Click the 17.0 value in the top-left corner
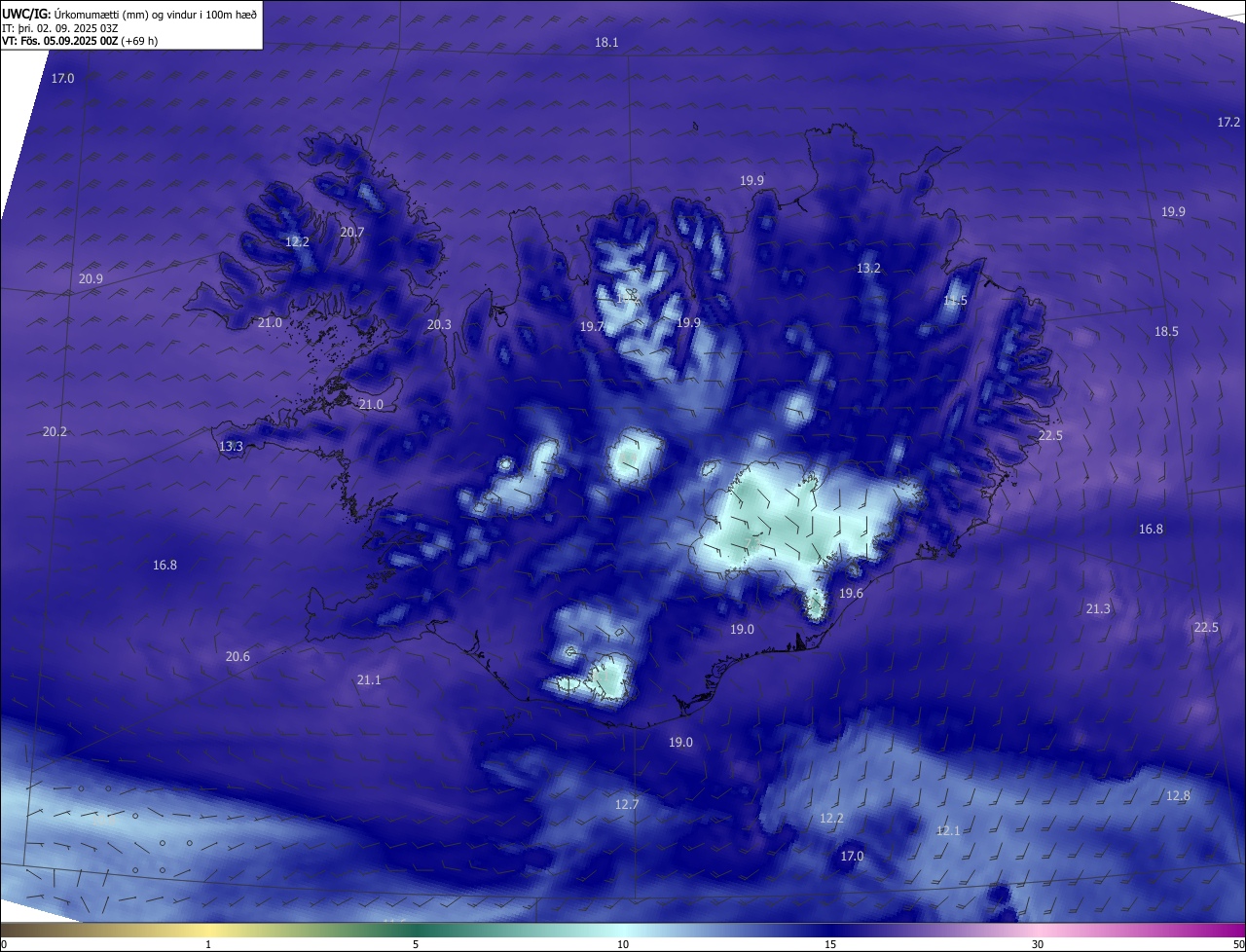 [x=62, y=78]
